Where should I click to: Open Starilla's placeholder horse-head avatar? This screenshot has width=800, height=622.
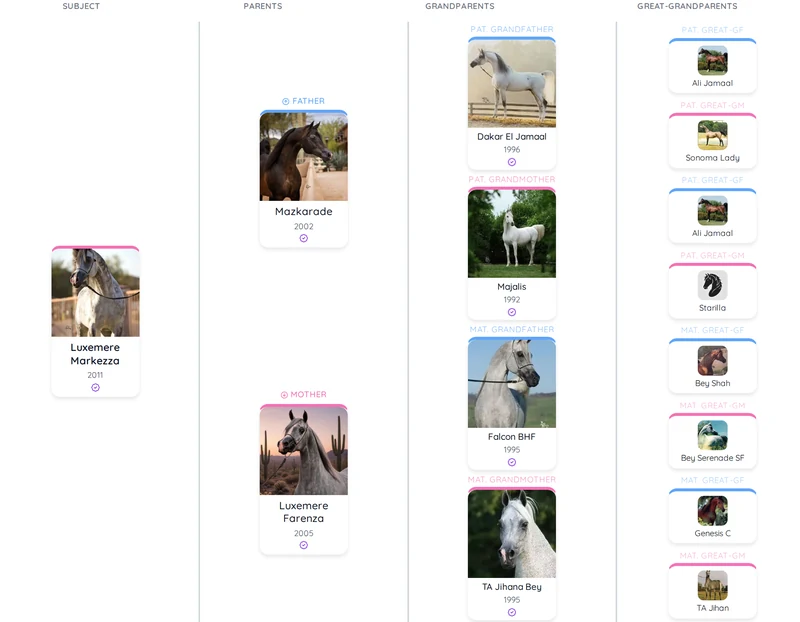712,285
